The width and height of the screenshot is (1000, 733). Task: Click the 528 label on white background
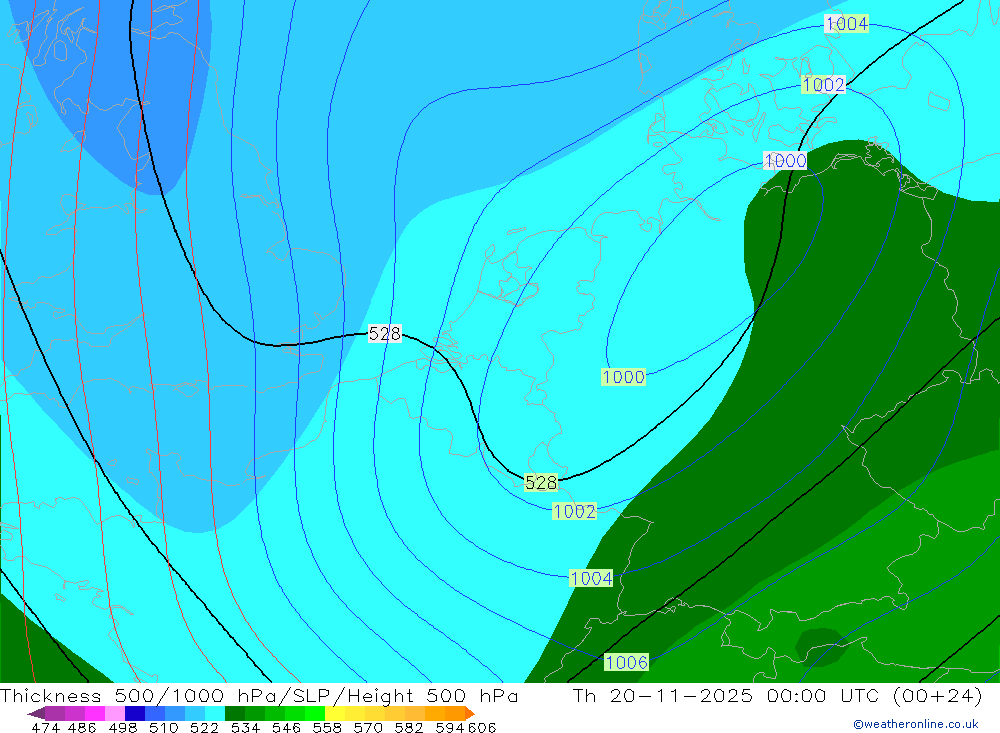385,334
